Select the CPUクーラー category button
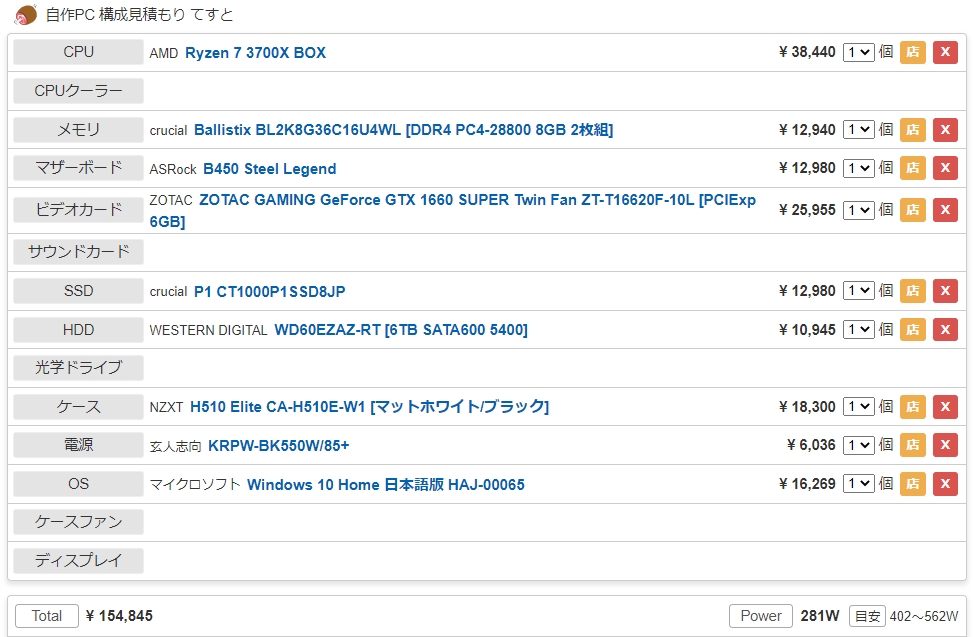 78,91
